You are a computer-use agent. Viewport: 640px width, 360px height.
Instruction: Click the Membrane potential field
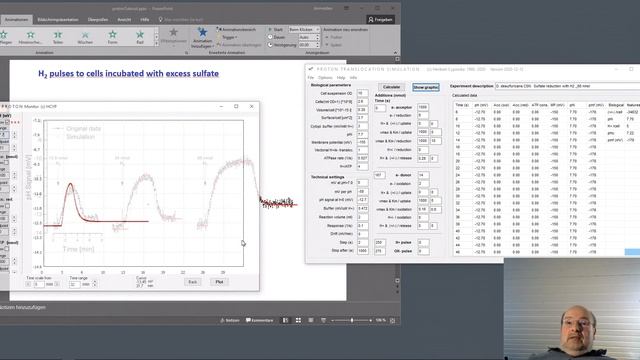[362, 142]
